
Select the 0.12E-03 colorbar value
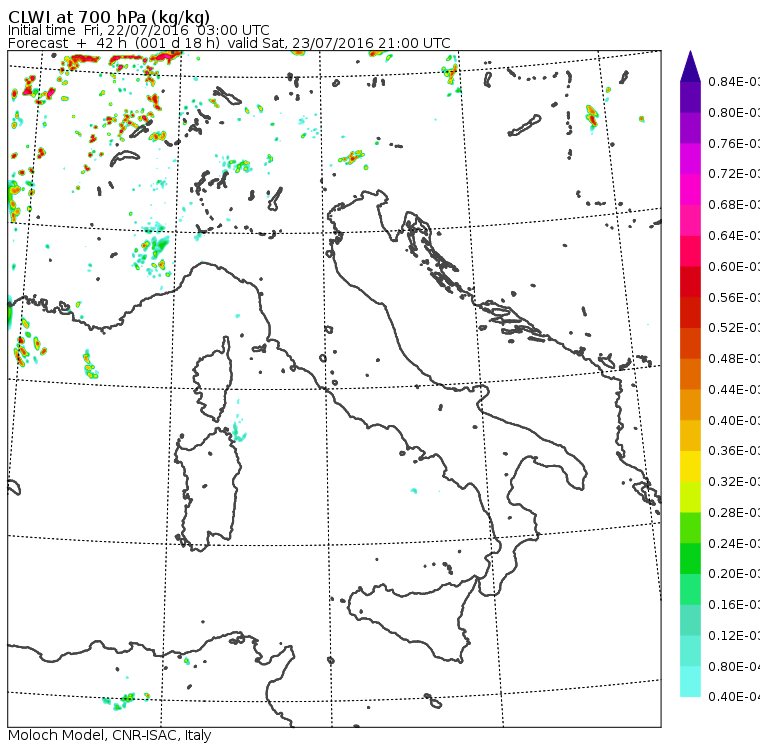(734, 636)
